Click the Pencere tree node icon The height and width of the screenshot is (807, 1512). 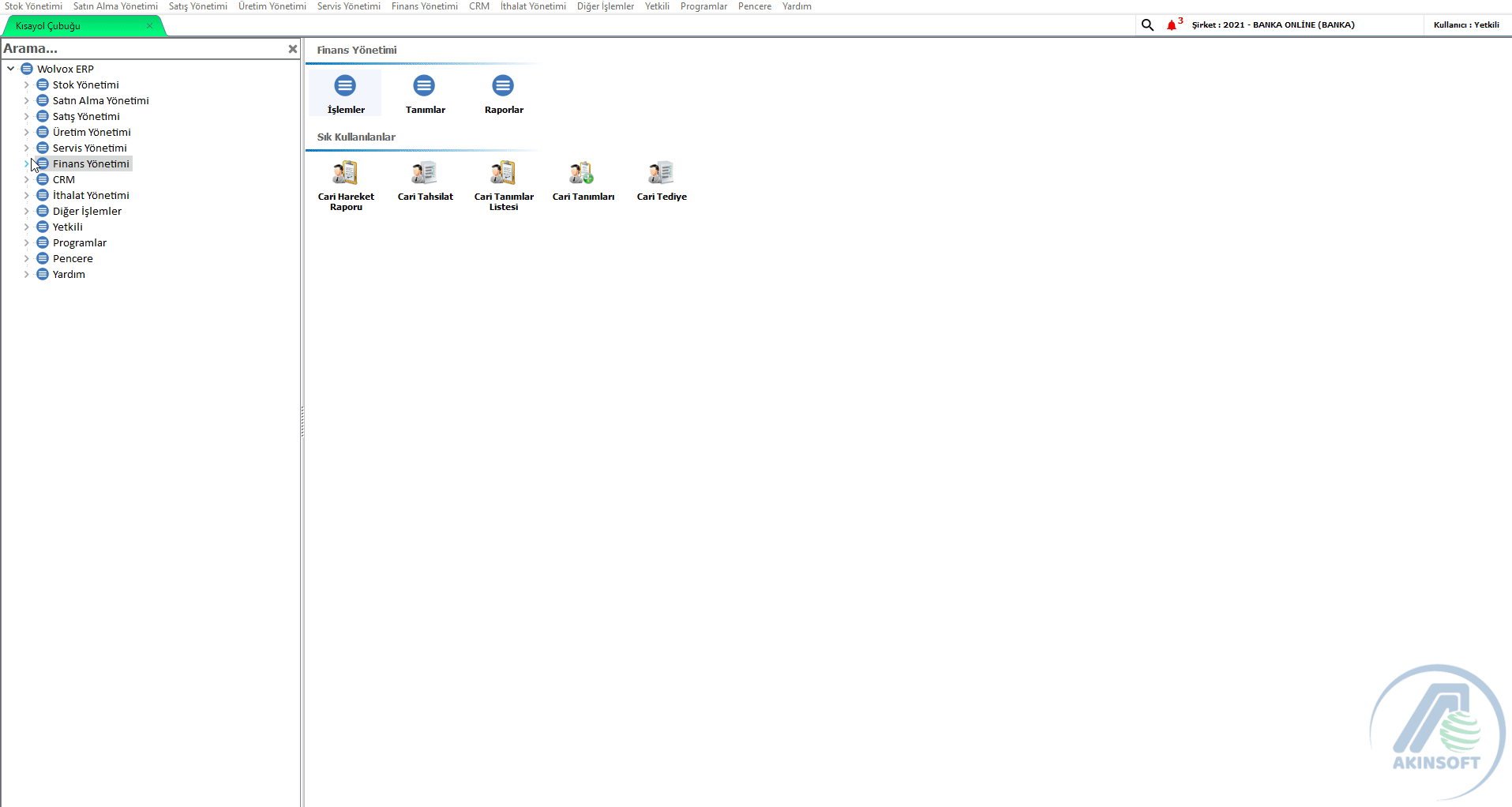43,258
